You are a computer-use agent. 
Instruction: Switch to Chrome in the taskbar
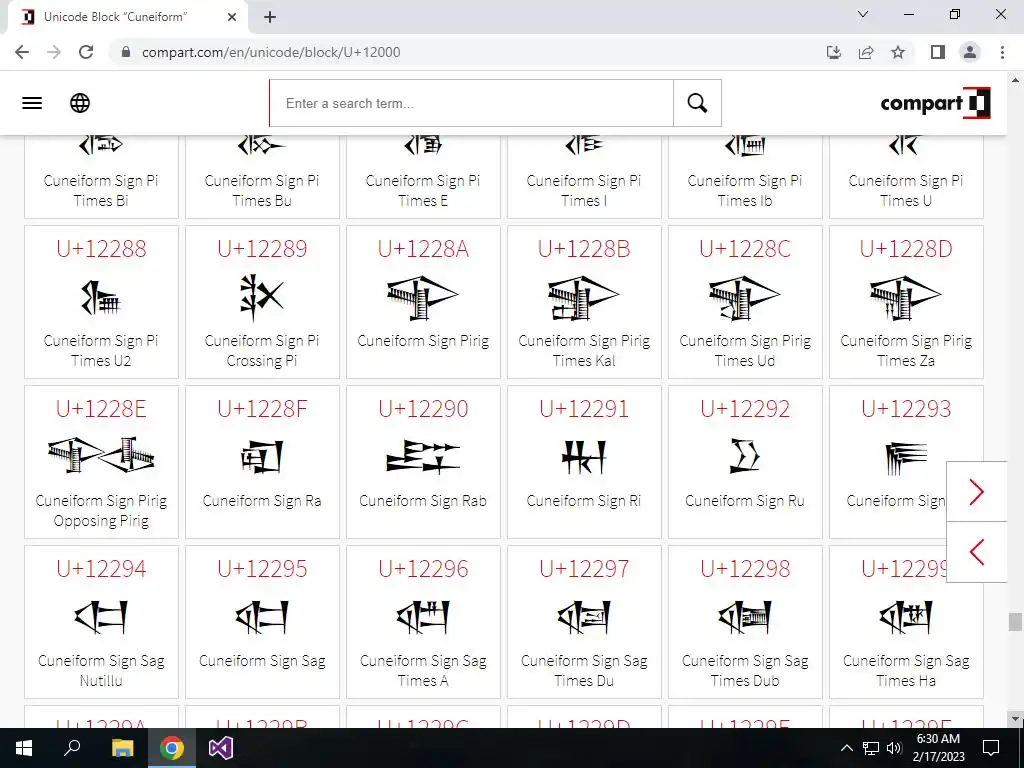pyautogui.click(x=172, y=748)
